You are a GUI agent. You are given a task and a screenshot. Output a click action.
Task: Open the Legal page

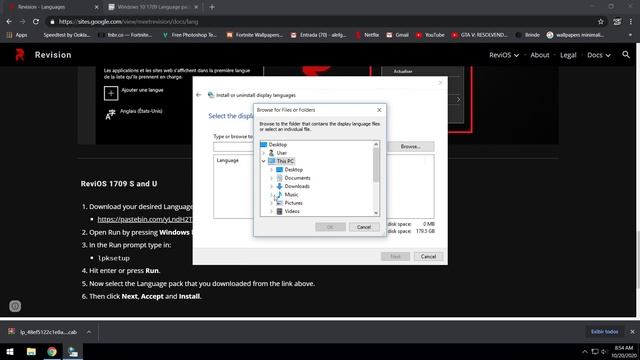click(x=568, y=55)
